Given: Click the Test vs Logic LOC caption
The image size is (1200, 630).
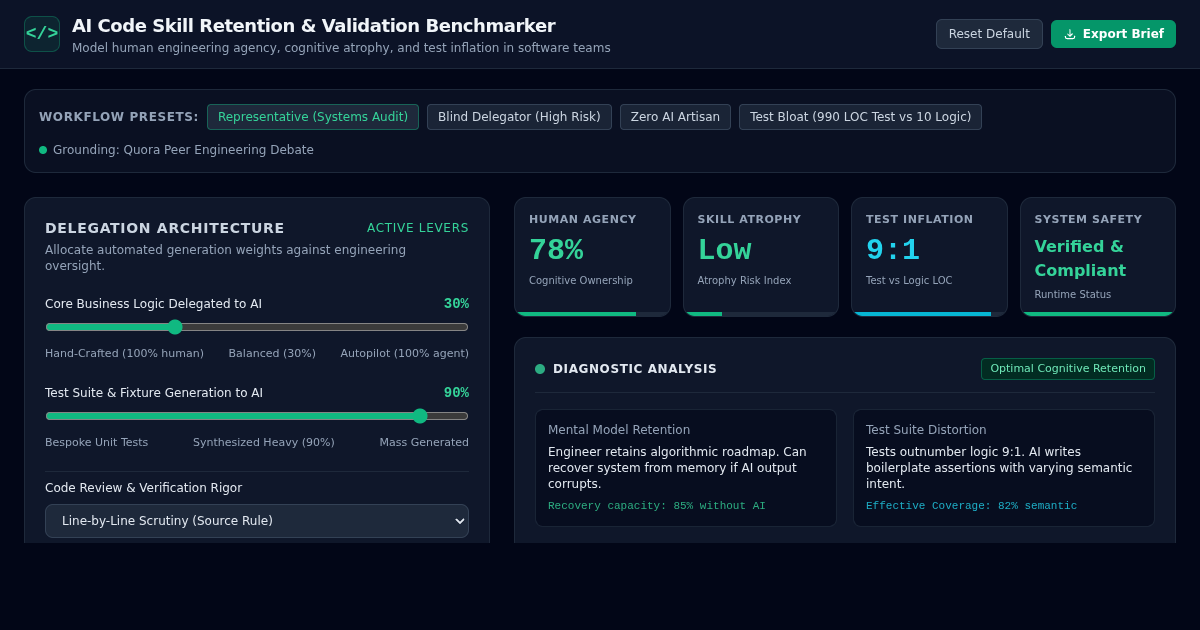Looking at the screenshot, I should (x=909, y=281).
